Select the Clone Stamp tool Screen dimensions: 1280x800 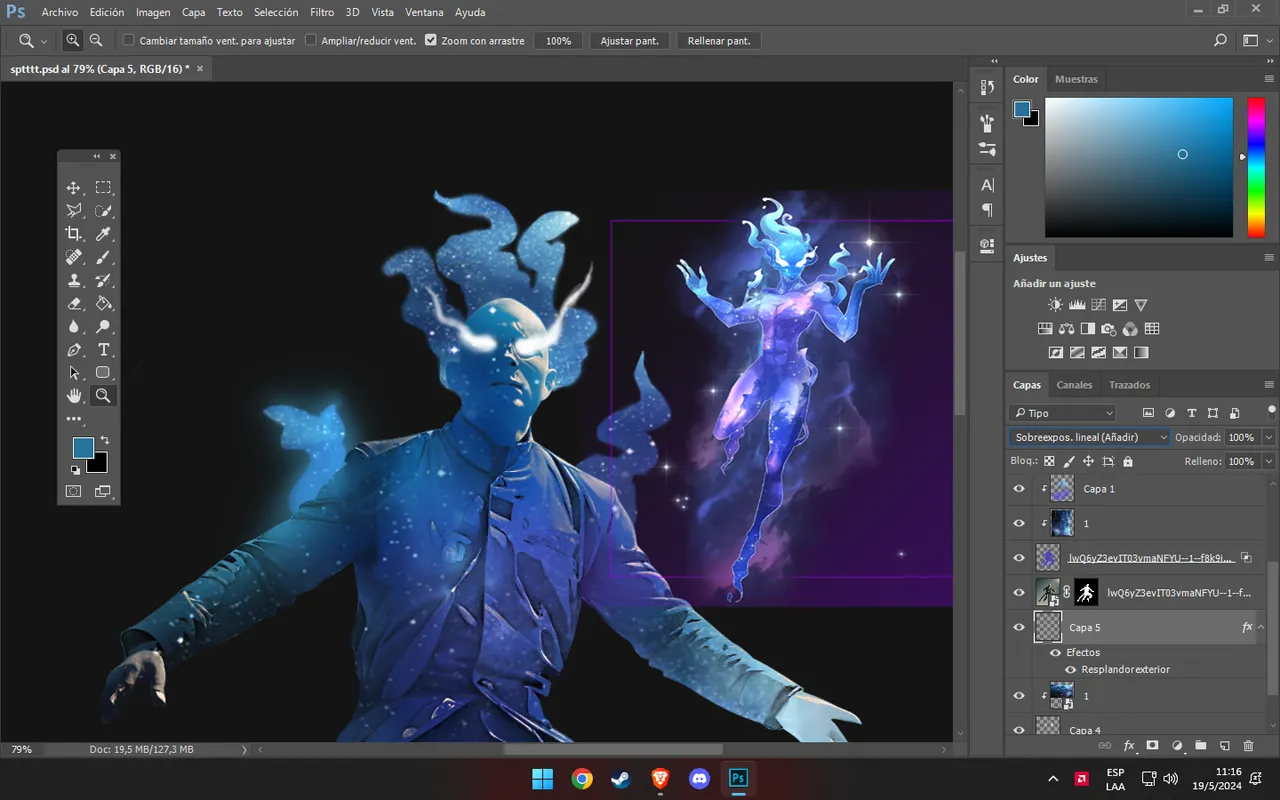coord(74,281)
